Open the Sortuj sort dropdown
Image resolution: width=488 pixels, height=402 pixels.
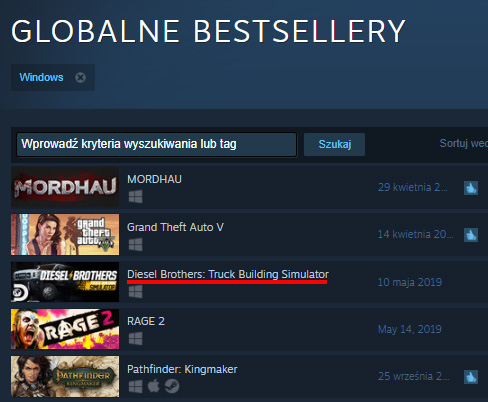click(463, 143)
